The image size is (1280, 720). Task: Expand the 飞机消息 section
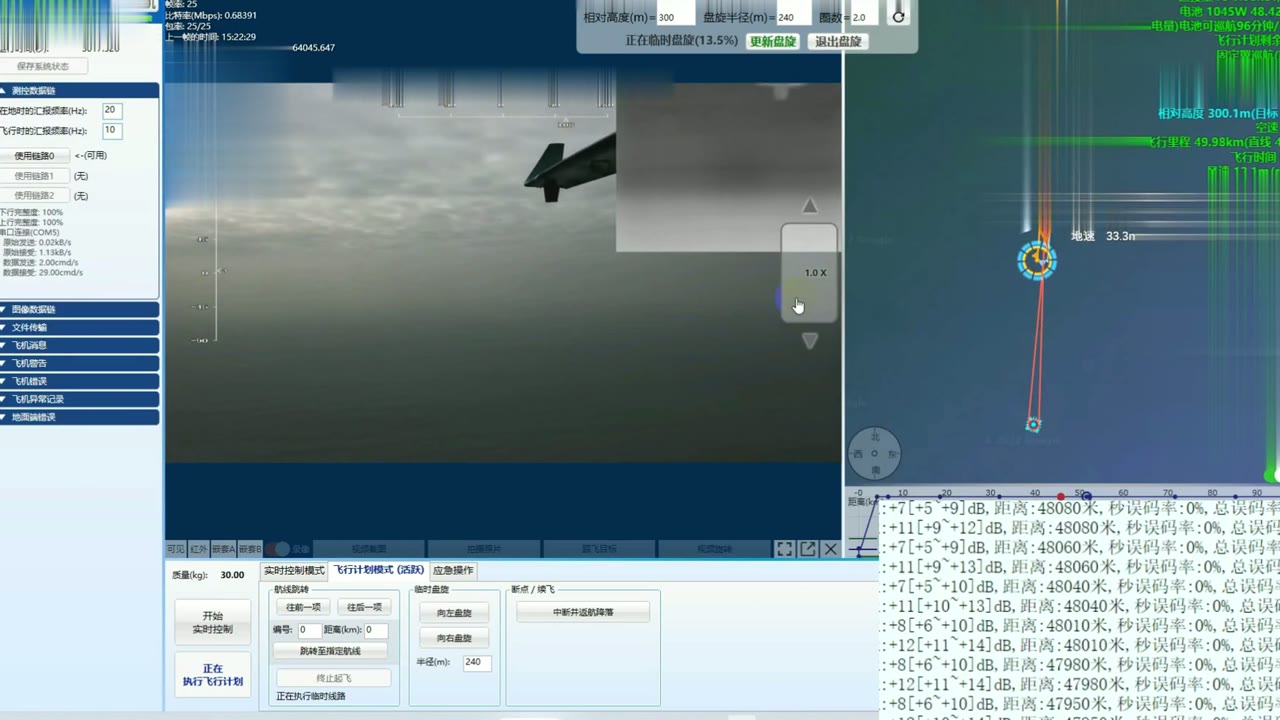80,345
